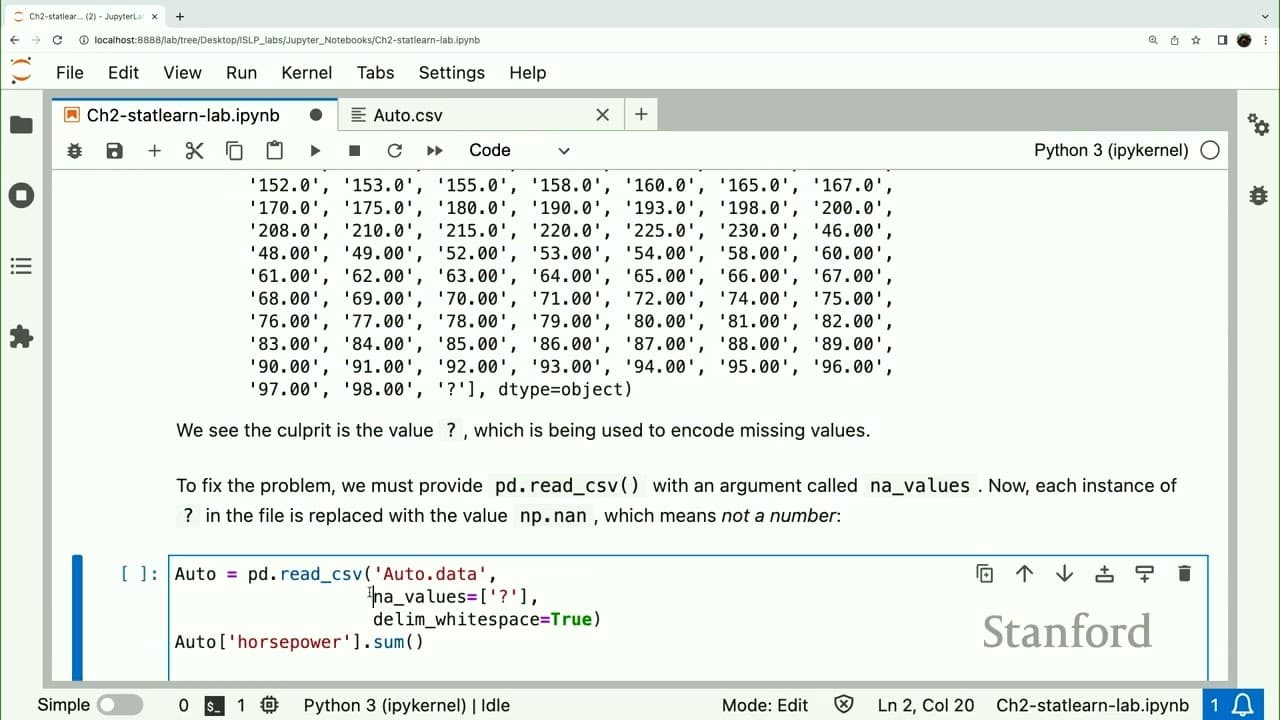Click Ln 2, Col 20 cursor position
The height and width of the screenshot is (720, 1280).
(926, 705)
